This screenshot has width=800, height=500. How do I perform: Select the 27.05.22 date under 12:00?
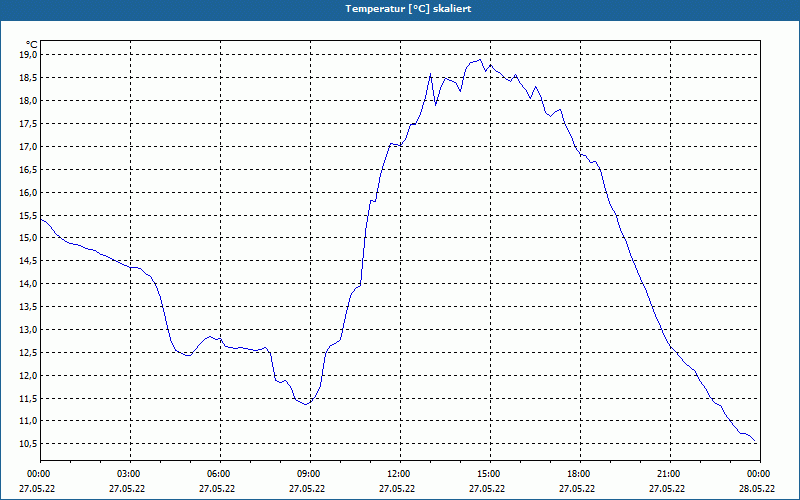pyautogui.click(x=397, y=488)
